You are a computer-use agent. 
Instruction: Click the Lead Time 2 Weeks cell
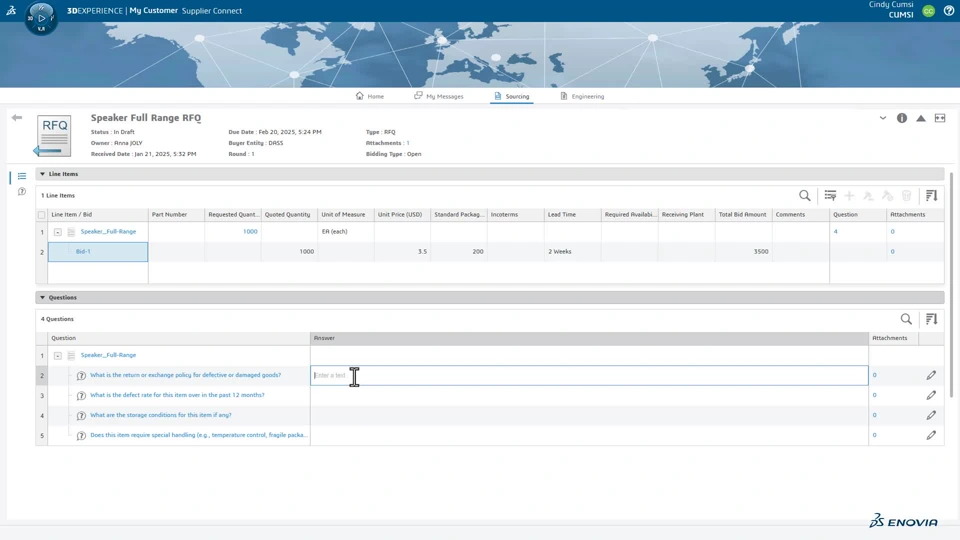click(572, 252)
